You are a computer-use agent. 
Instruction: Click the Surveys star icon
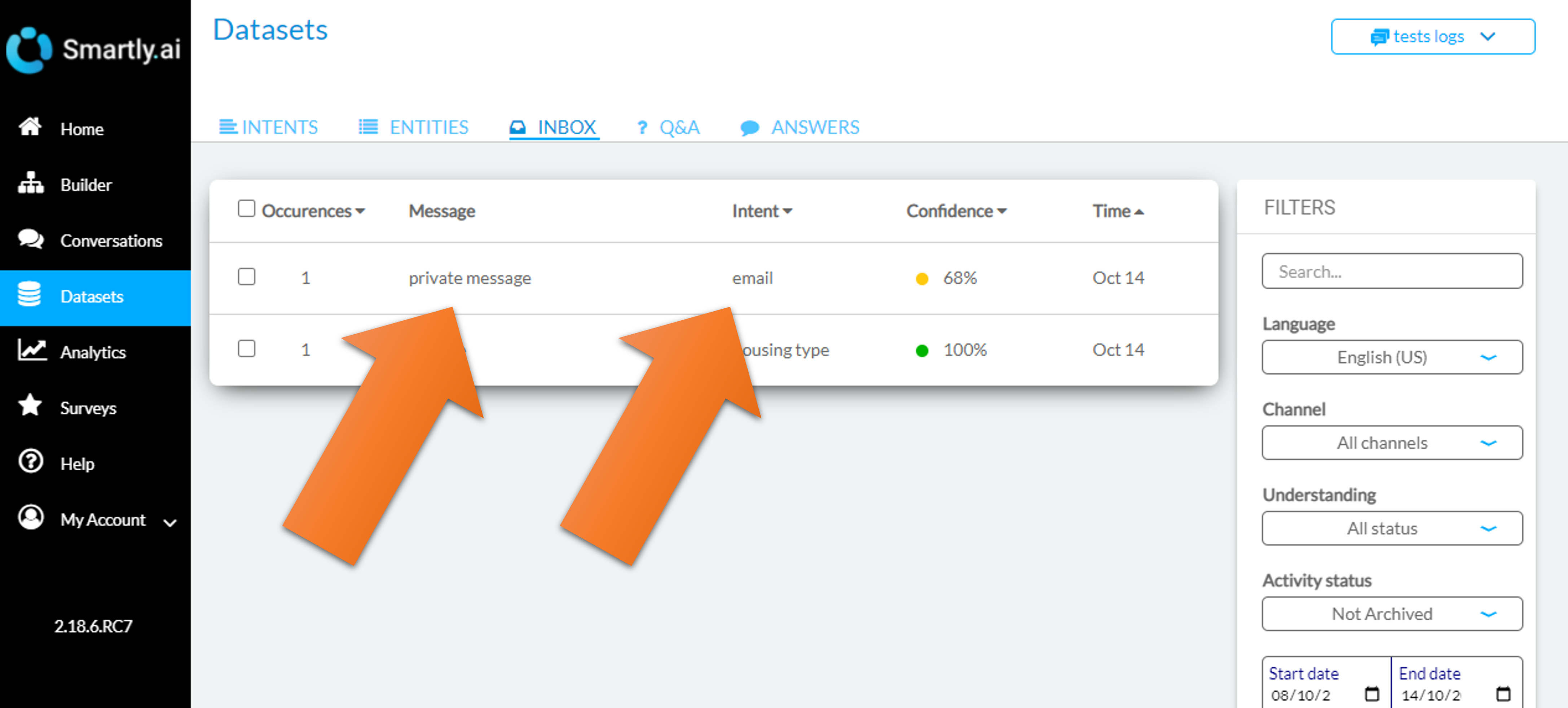click(30, 406)
